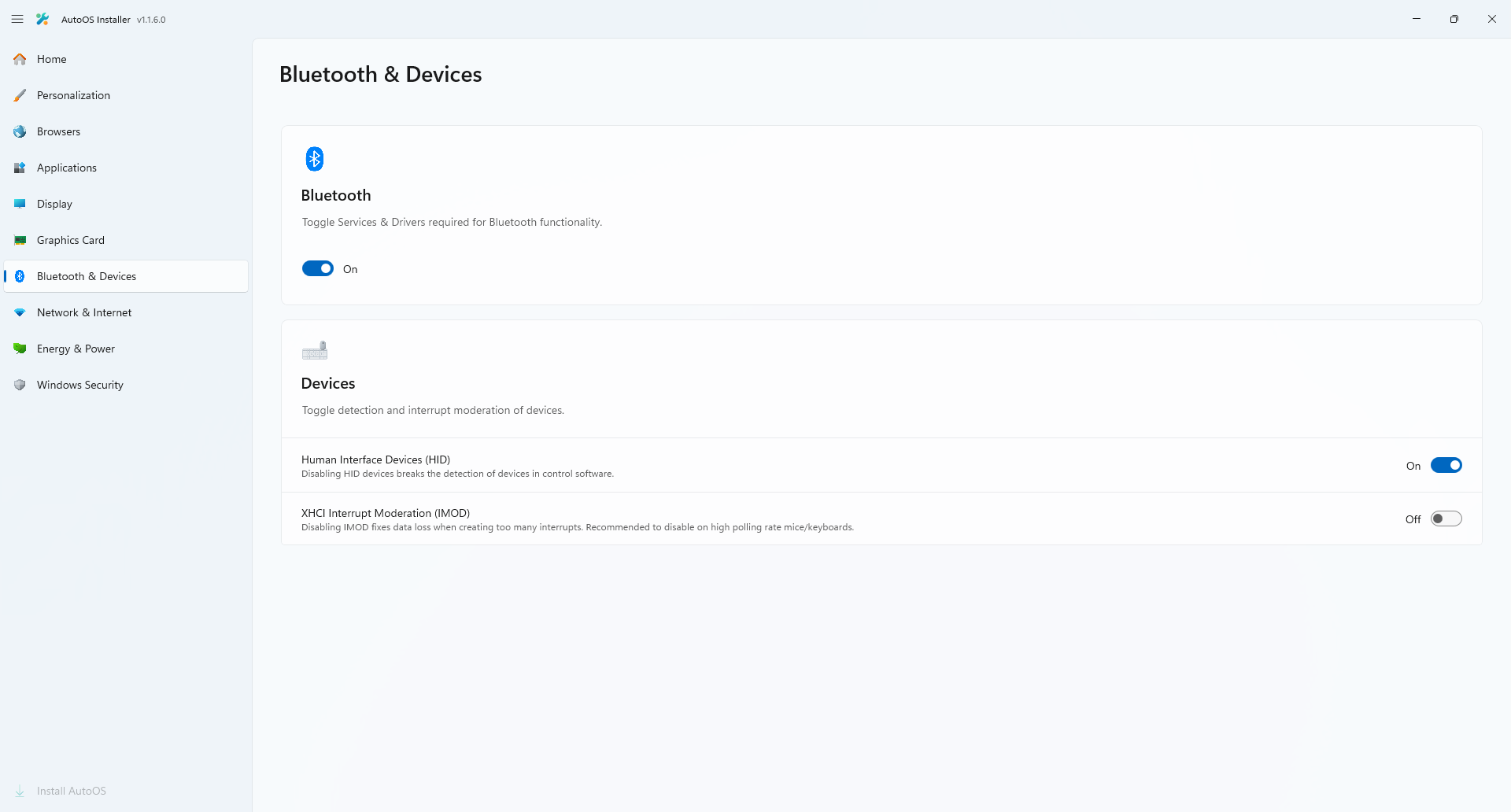Click the Display monitor icon
The width and height of the screenshot is (1511, 812).
click(x=20, y=204)
